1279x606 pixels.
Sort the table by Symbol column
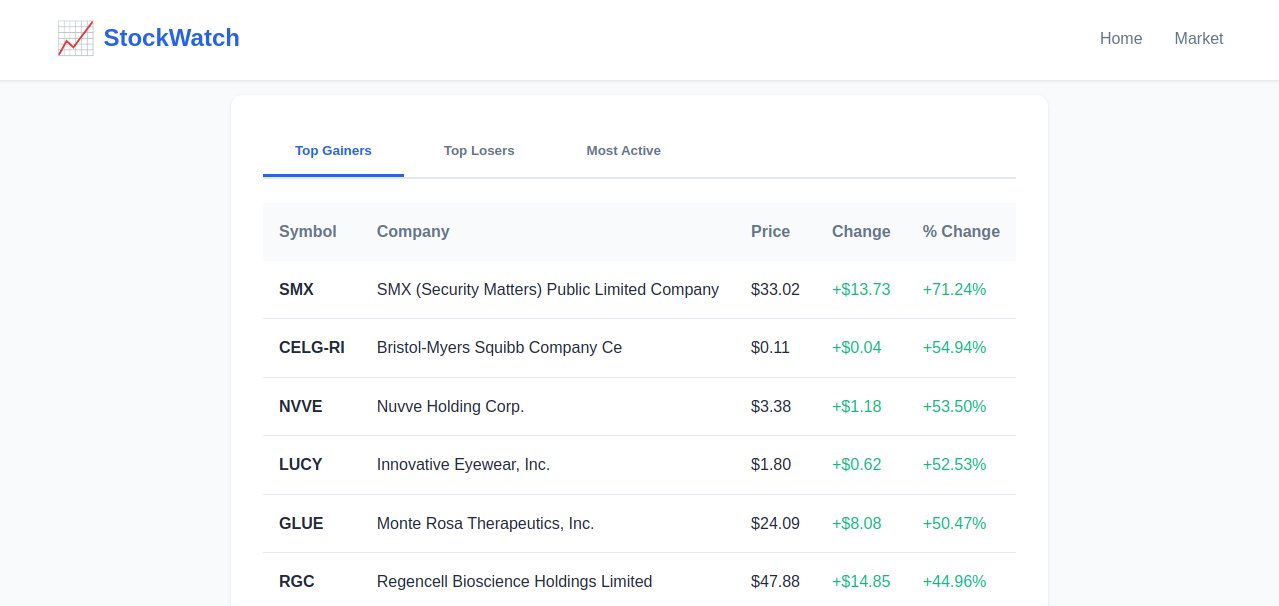(x=307, y=231)
